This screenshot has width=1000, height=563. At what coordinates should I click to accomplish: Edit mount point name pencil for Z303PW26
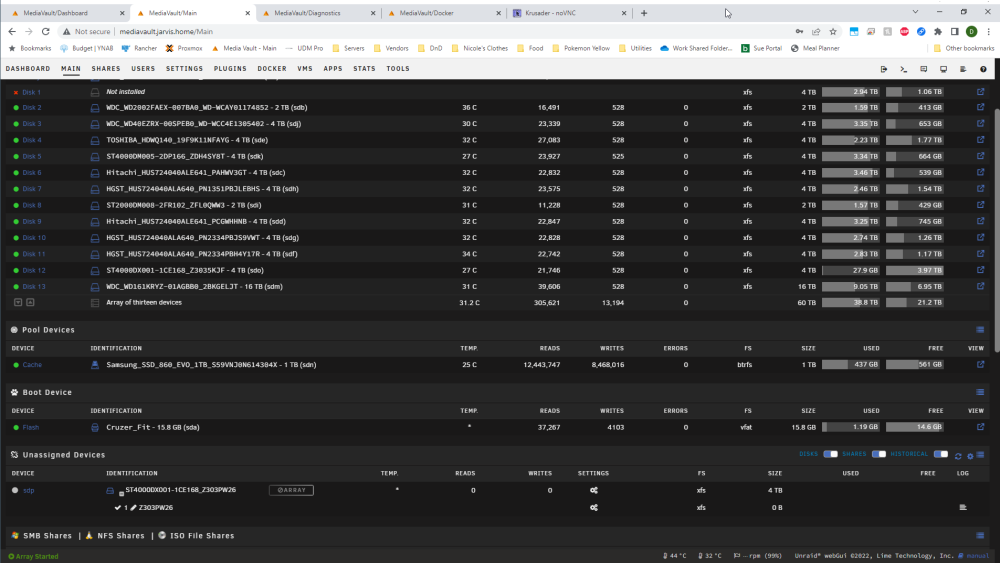coord(133,508)
